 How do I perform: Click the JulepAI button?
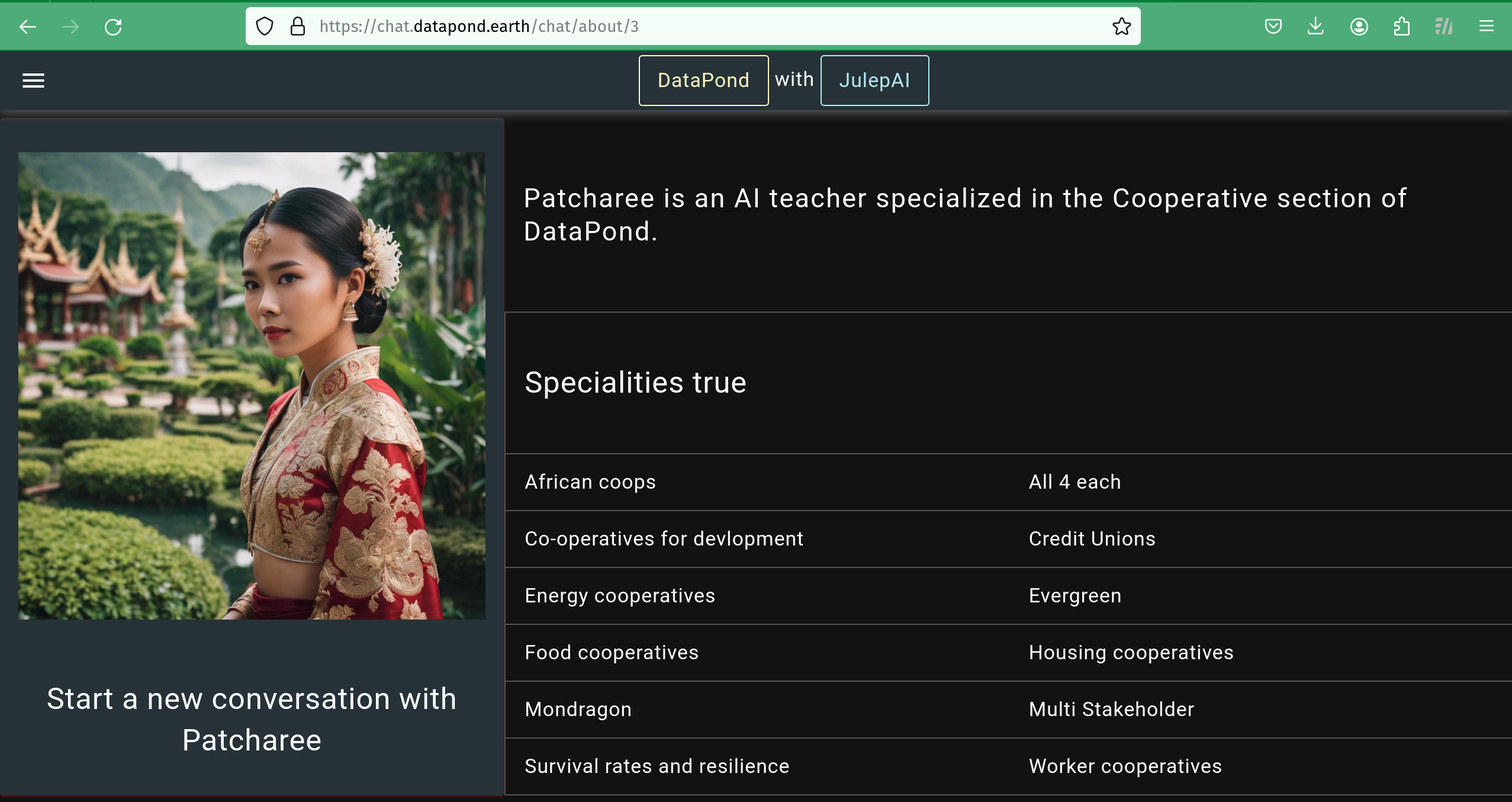coord(874,81)
